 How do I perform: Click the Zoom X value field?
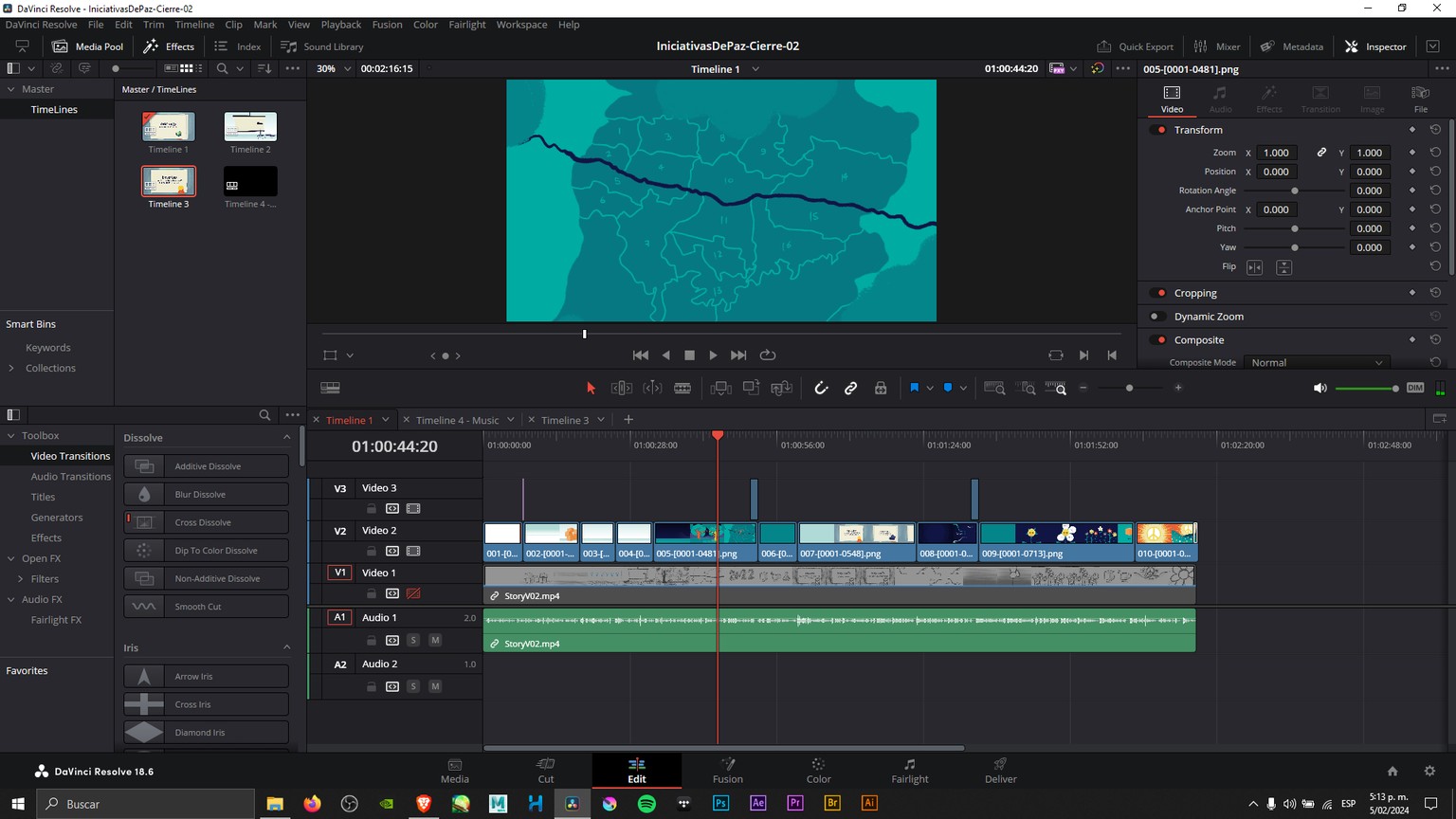pos(1277,153)
